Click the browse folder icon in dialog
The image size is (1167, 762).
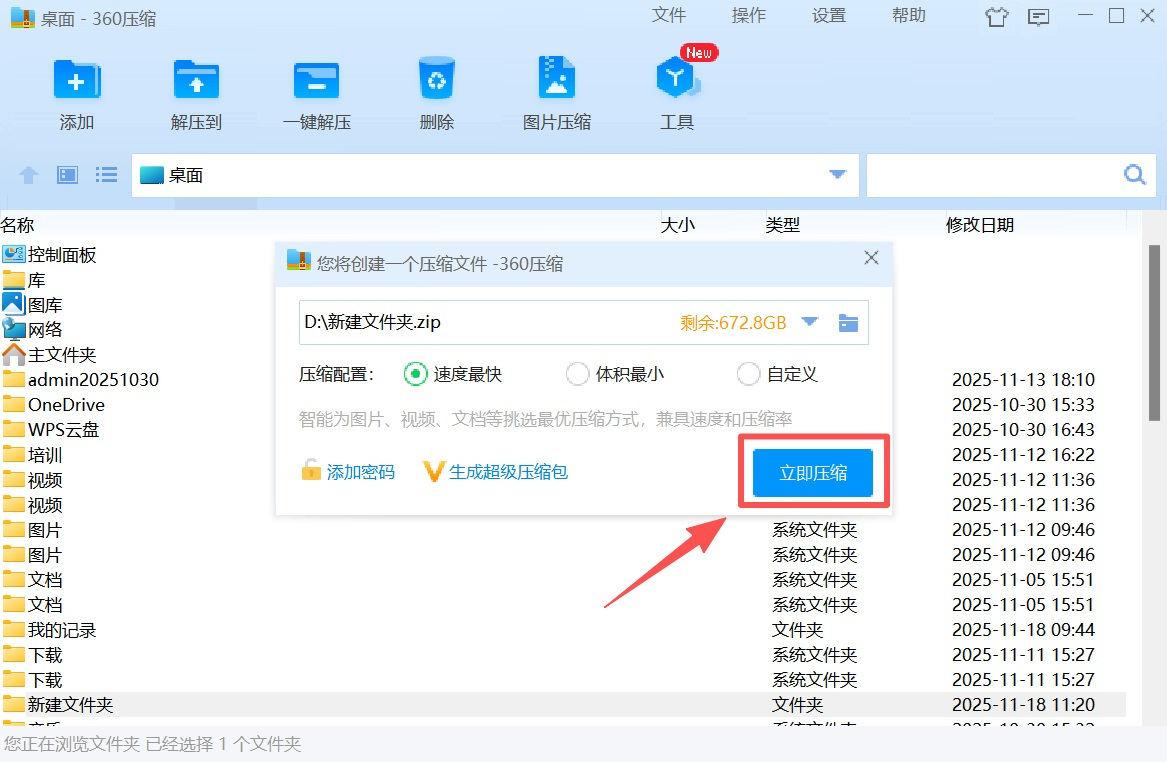click(848, 323)
